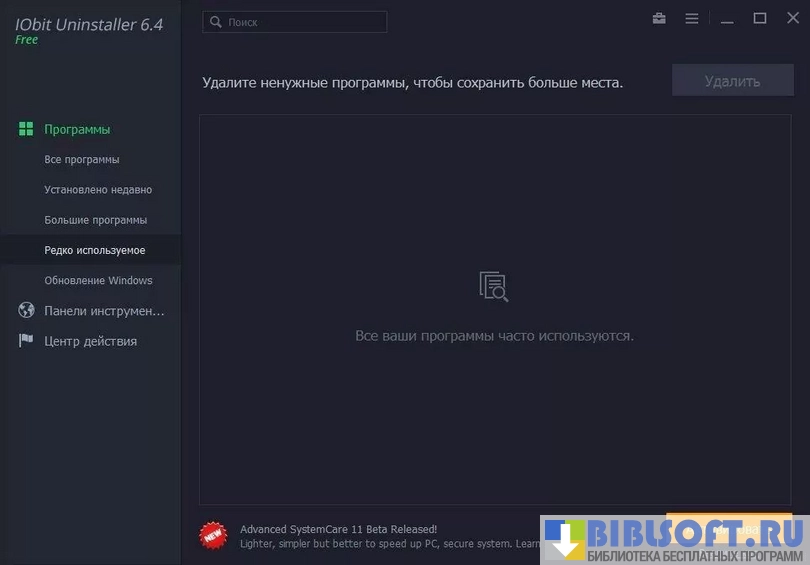Click the flag icon for Центр действия
The image size is (810, 565).
click(x=26, y=341)
